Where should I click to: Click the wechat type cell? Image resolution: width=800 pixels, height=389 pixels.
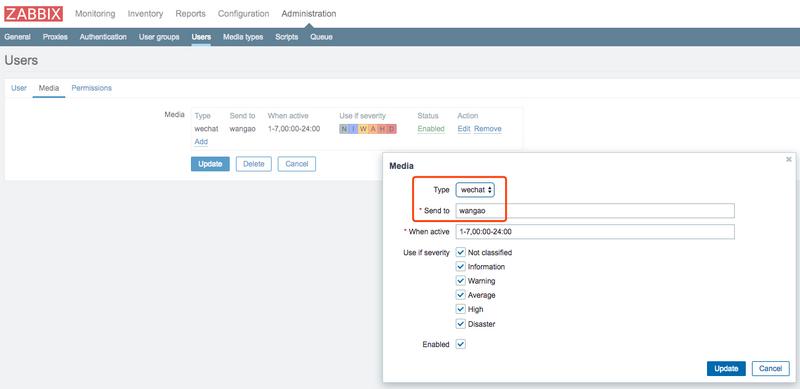pyautogui.click(x=206, y=129)
